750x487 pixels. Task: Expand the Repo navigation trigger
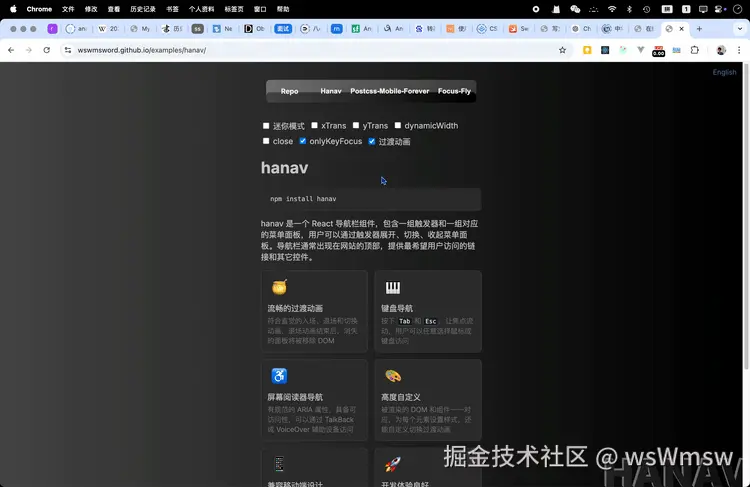click(289, 91)
